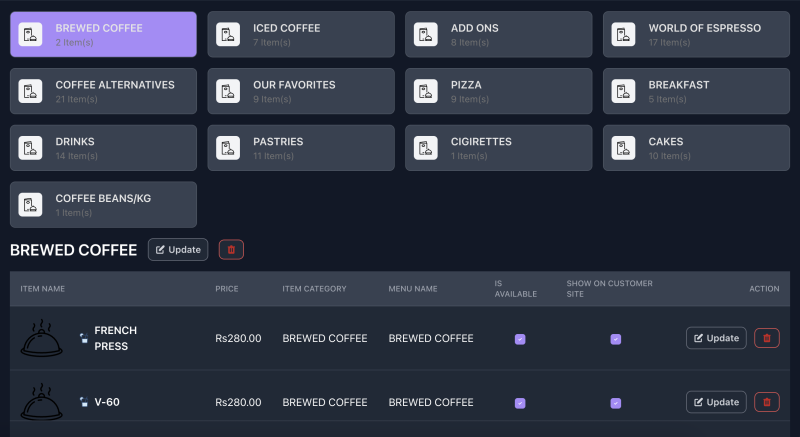Image resolution: width=800 pixels, height=437 pixels.
Task: Update the BREWED COFFEE menu heading
Action: [x=178, y=249]
